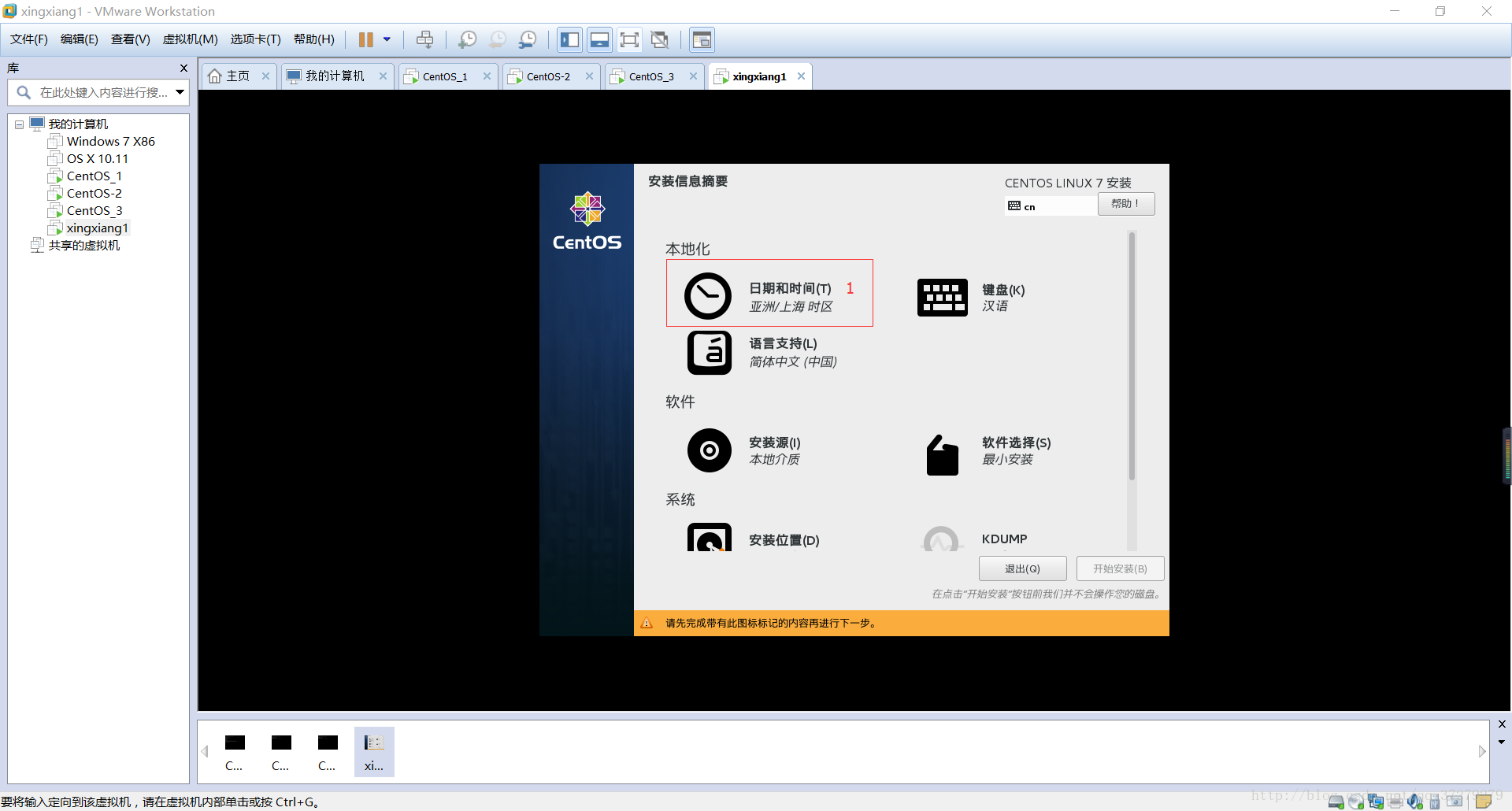This screenshot has height=811, width=1512.
Task: Click the library search input field
Action: 102,92
